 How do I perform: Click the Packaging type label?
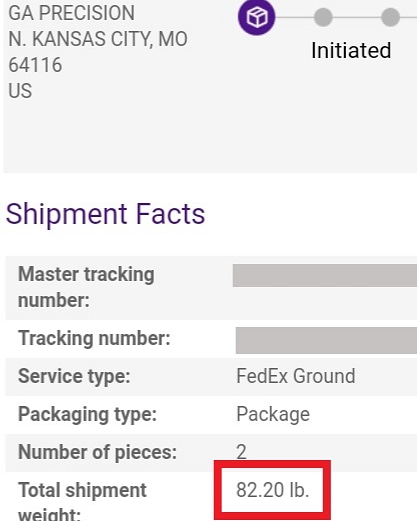[x=87, y=414]
